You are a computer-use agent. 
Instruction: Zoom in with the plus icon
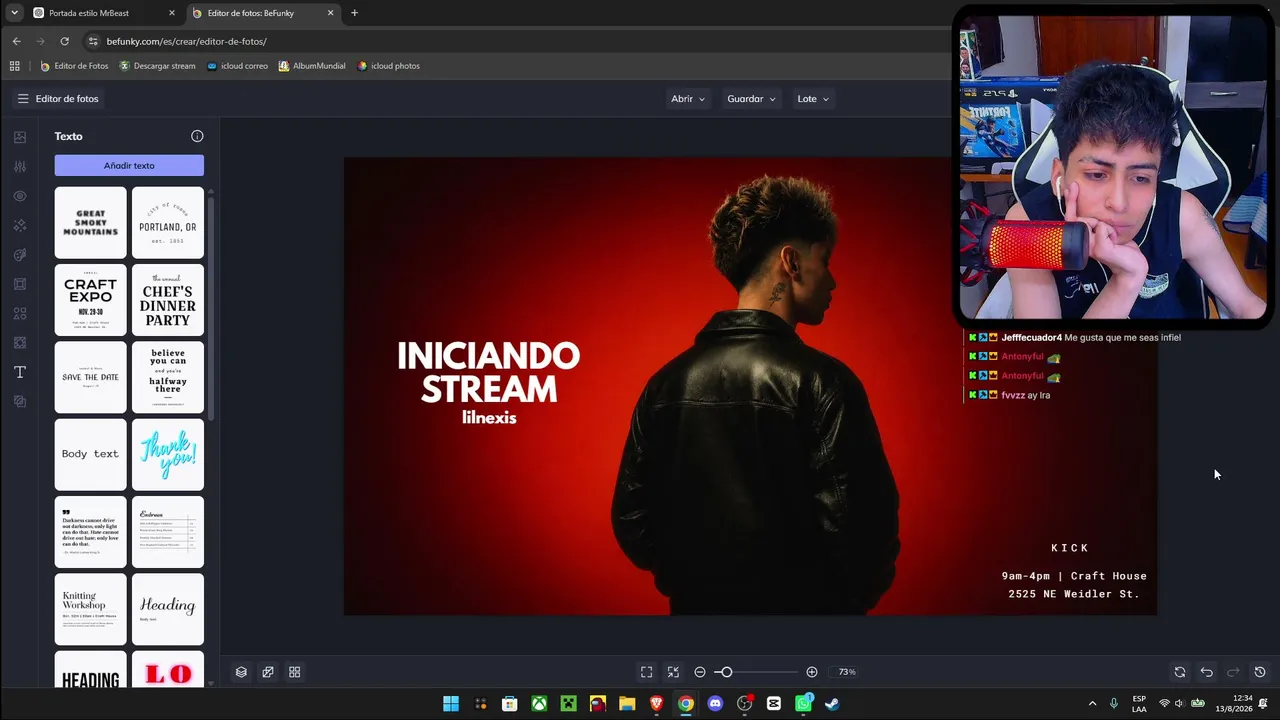tap(812, 672)
